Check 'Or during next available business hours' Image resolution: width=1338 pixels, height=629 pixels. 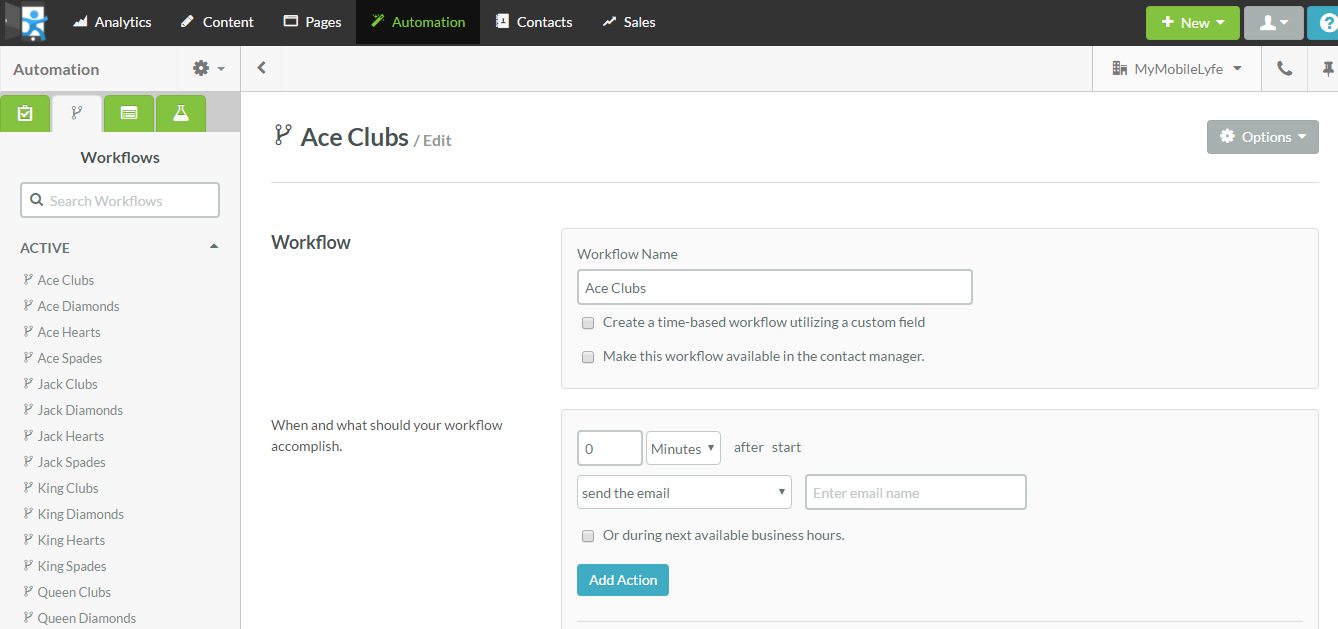(588, 536)
